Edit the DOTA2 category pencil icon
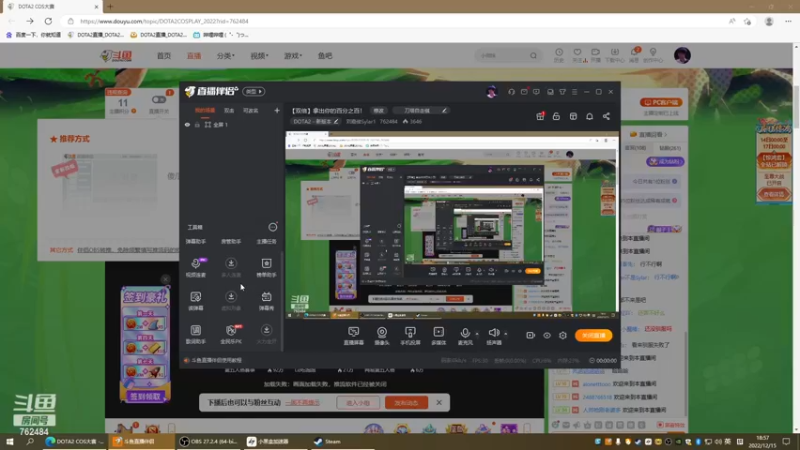 tap(336, 121)
